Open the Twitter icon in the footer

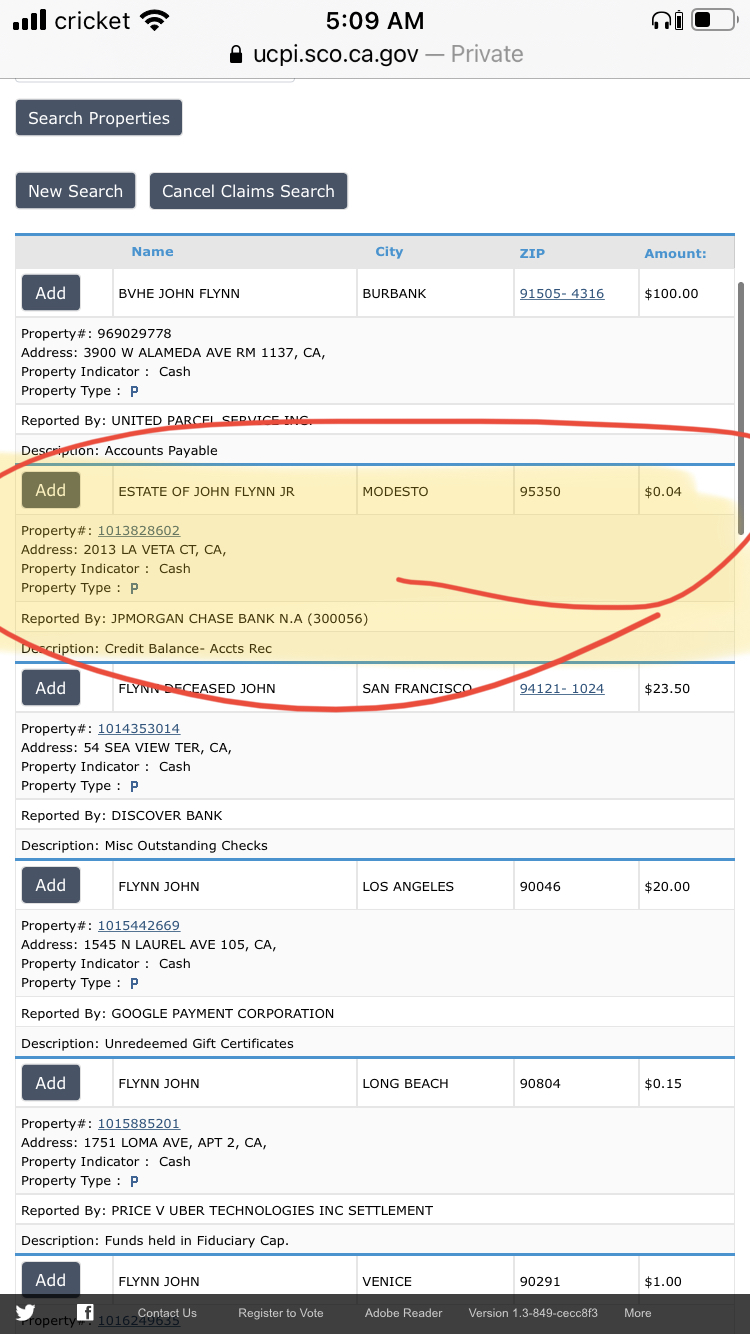[25, 1313]
